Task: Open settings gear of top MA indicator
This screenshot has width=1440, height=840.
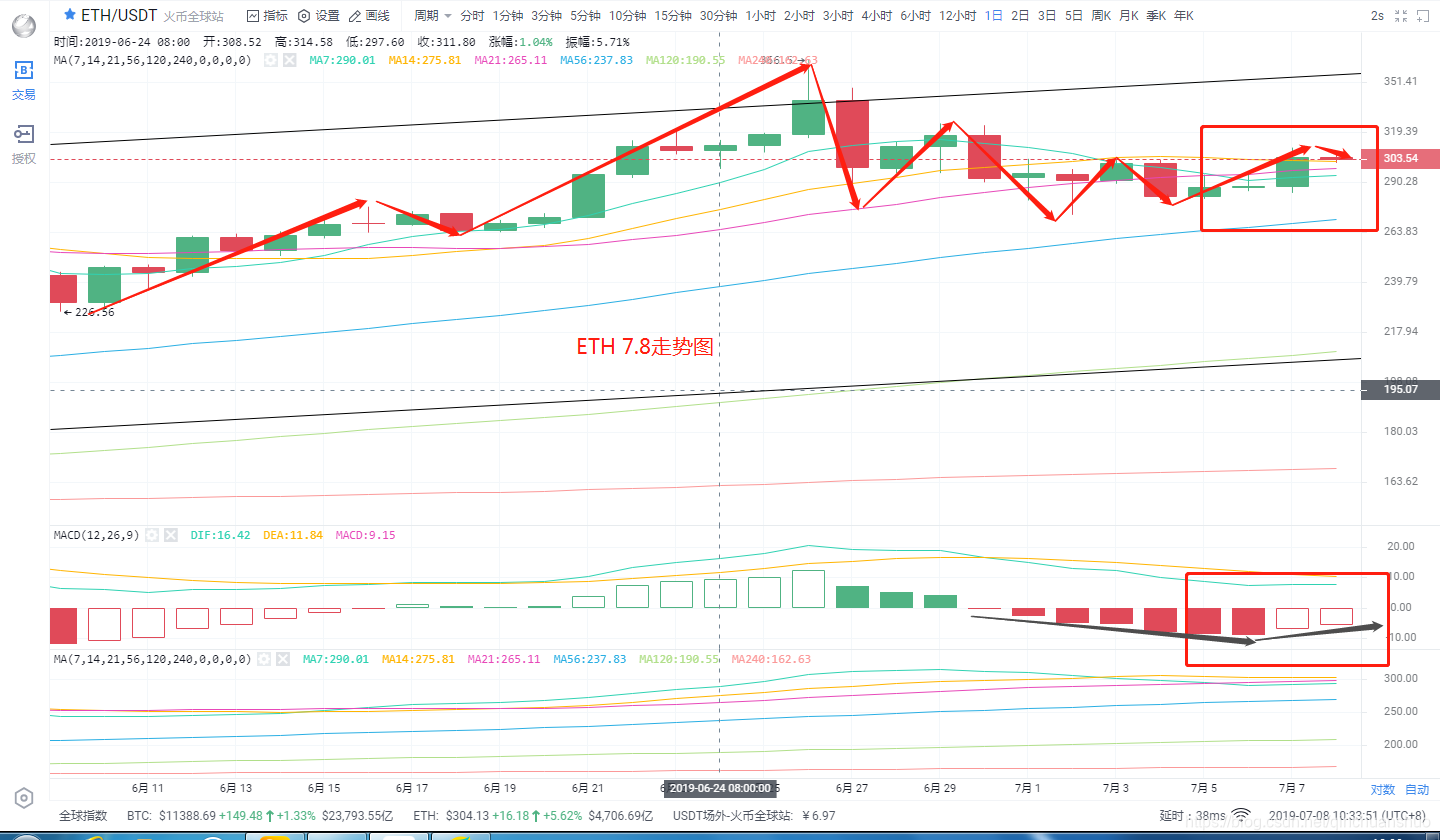Action: [x=270, y=60]
